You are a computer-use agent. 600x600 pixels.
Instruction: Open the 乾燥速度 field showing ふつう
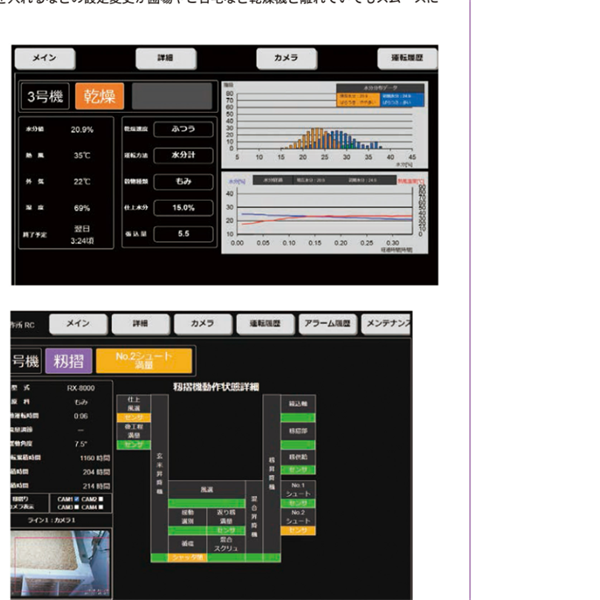coord(182,129)
